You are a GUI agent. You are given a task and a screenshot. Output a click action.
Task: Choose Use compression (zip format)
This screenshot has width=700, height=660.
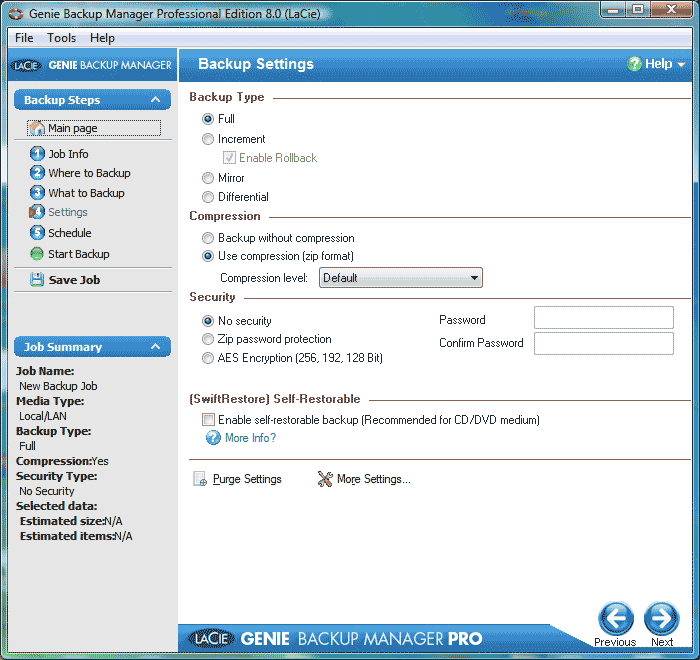pos(208,256)
